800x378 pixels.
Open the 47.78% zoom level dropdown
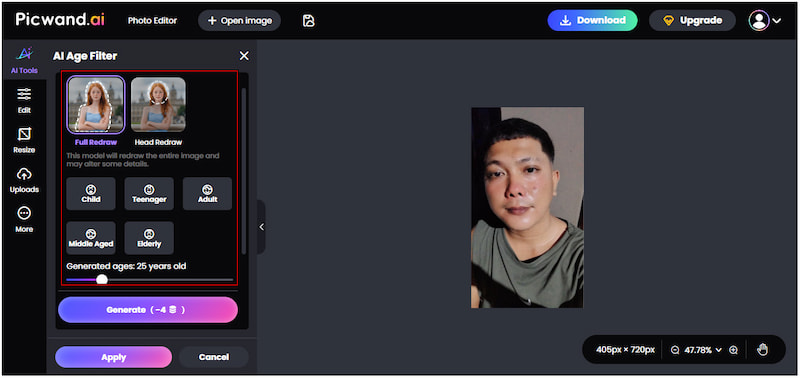click(703, 350)
